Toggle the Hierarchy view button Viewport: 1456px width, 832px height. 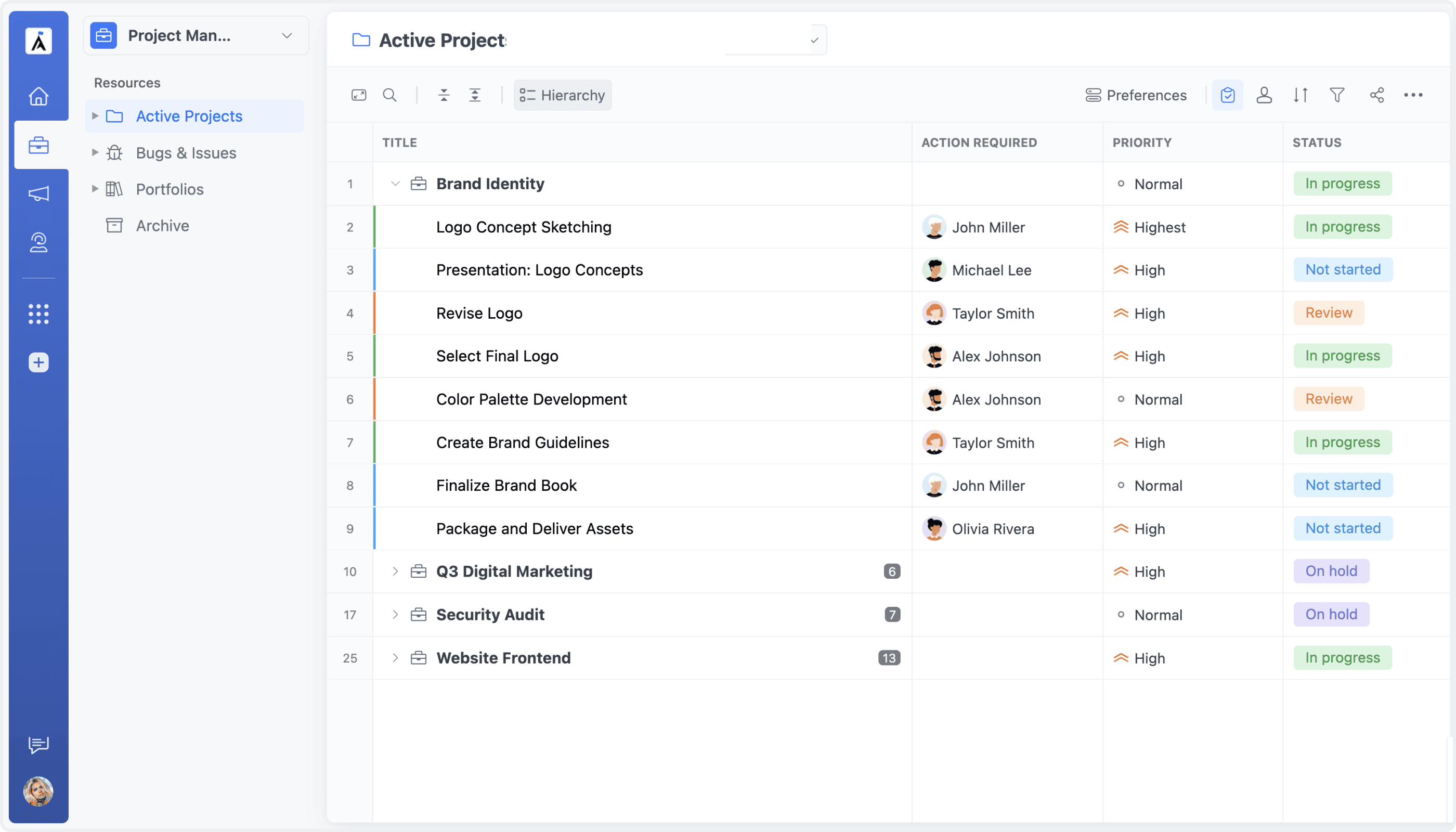tap(562, 95)
